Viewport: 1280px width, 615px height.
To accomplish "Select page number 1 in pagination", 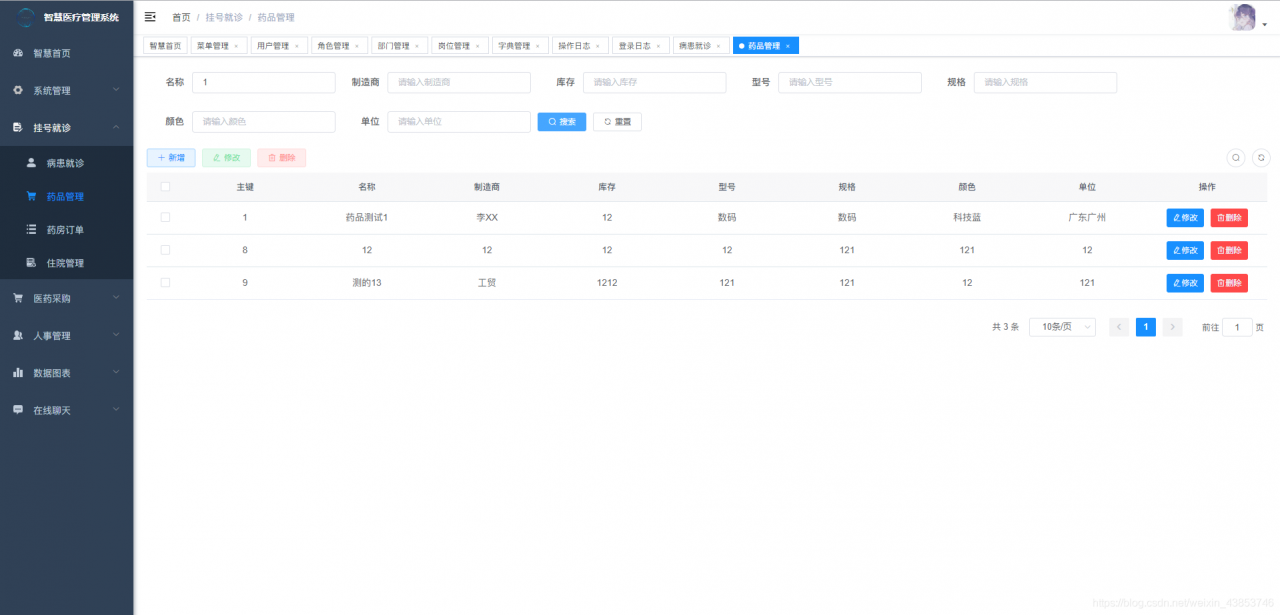I will pyautogui.click(x=1146, y=327).
